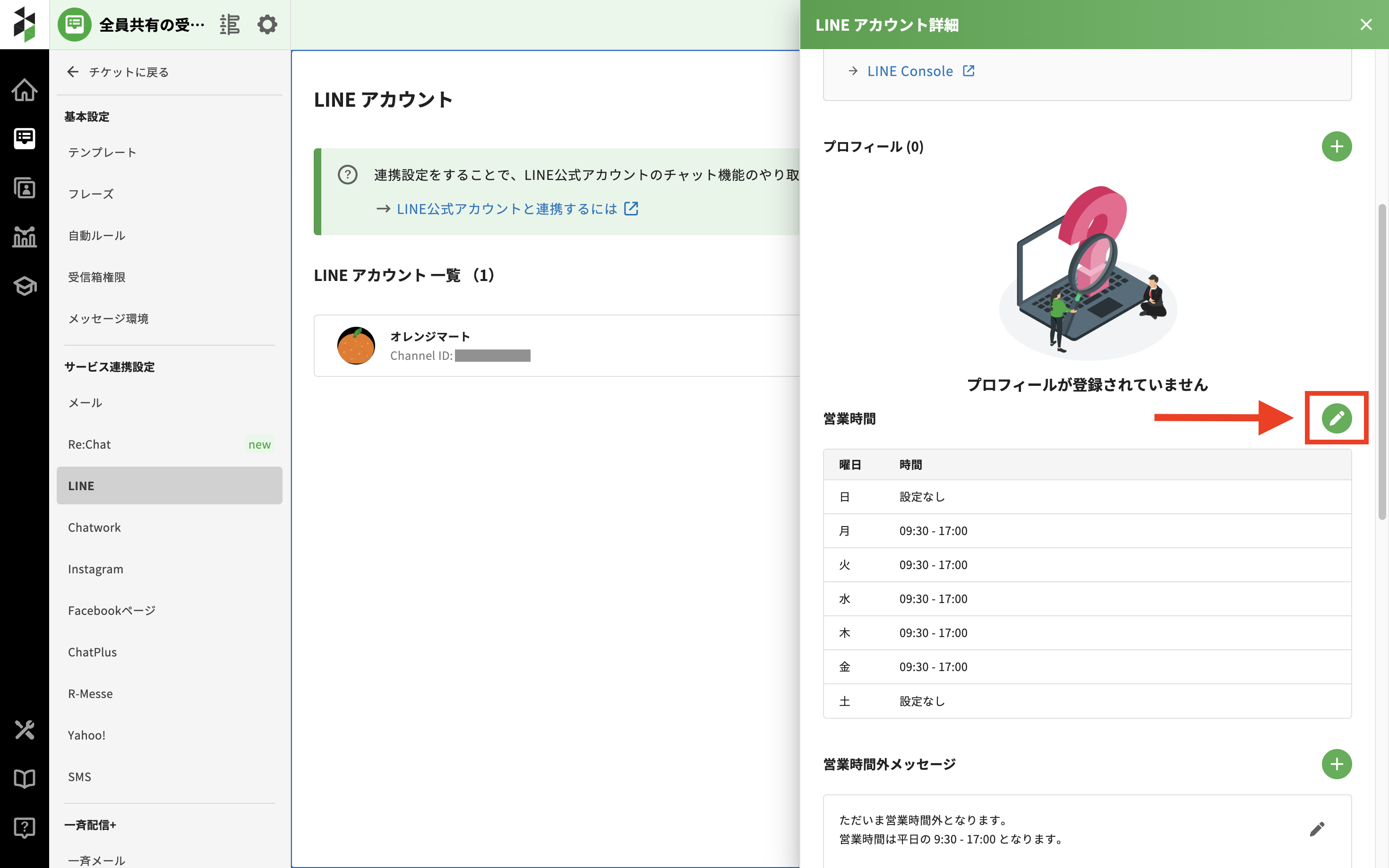Add a profile with the plus button

(x=1336, y=146)
